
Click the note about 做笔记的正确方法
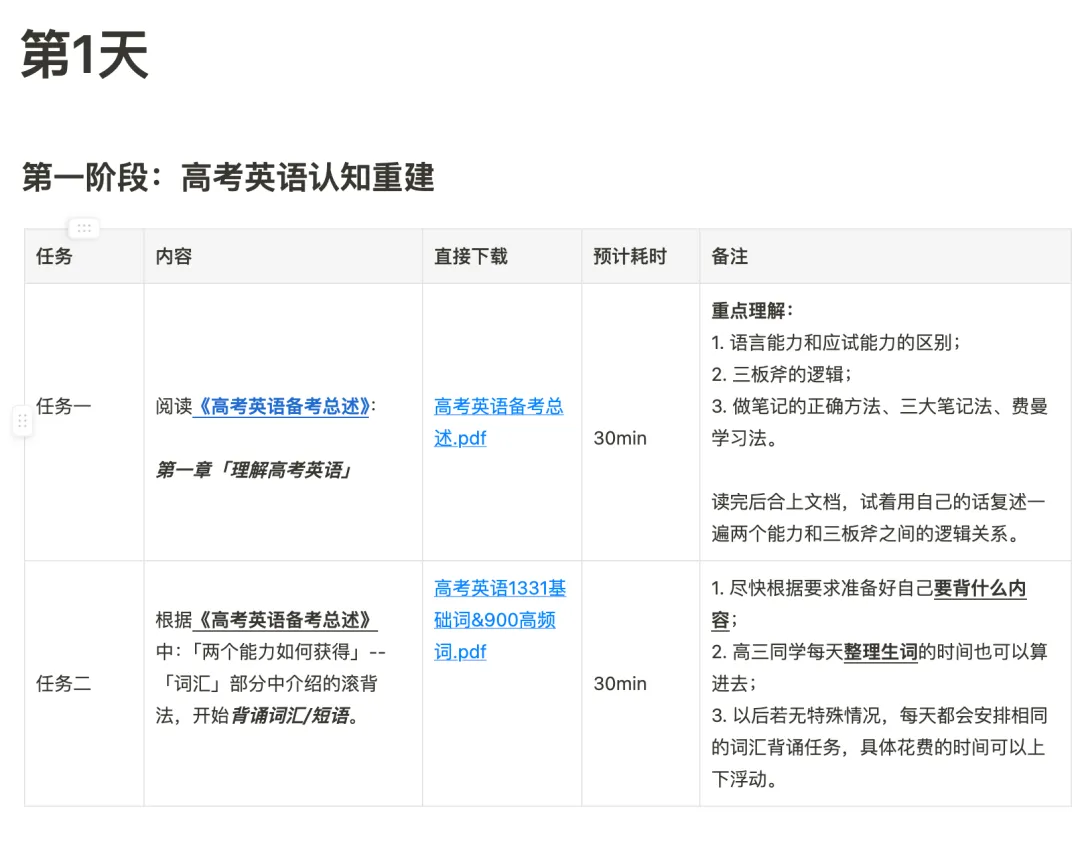coord(880,422)
